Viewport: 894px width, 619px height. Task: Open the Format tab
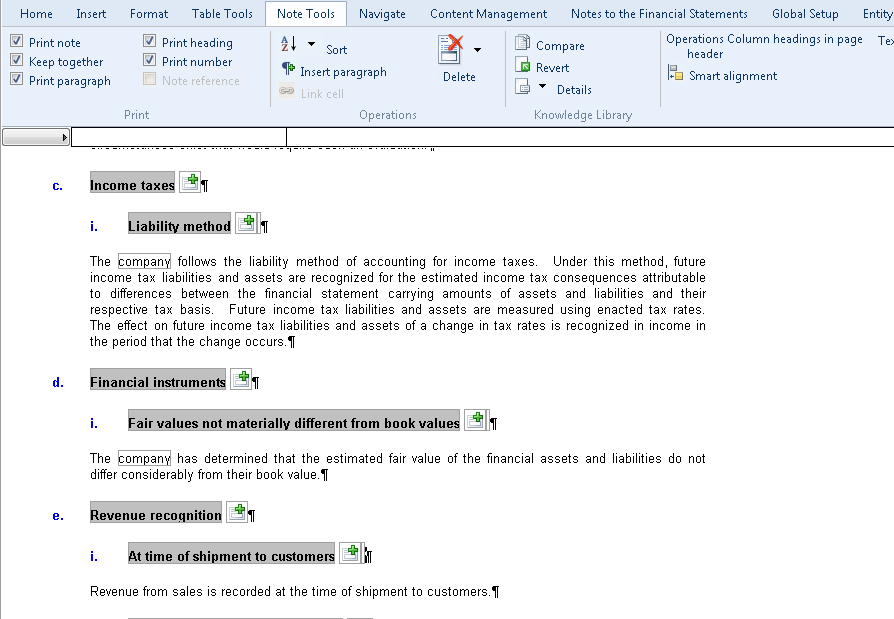[x=149, y=14]
